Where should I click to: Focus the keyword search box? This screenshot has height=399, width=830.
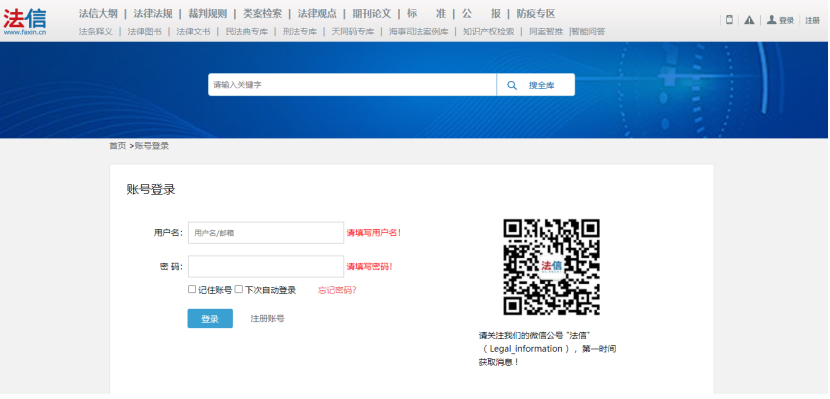click(352, 85)
